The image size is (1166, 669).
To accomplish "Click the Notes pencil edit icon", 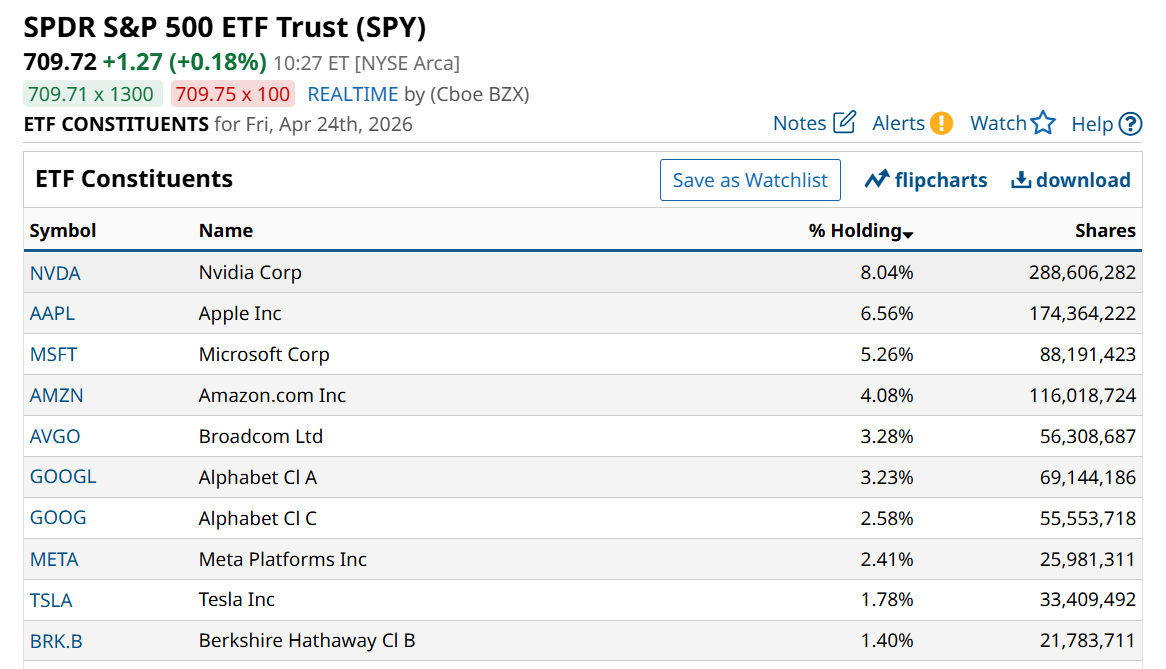I will [844, 122].
